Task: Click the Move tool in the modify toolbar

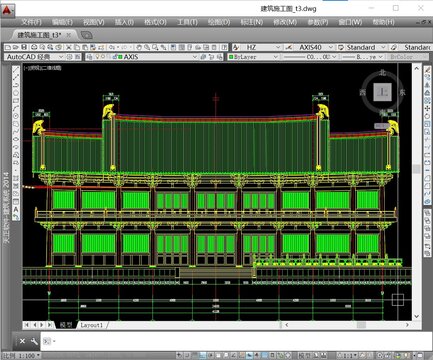Action: [427, 108]
